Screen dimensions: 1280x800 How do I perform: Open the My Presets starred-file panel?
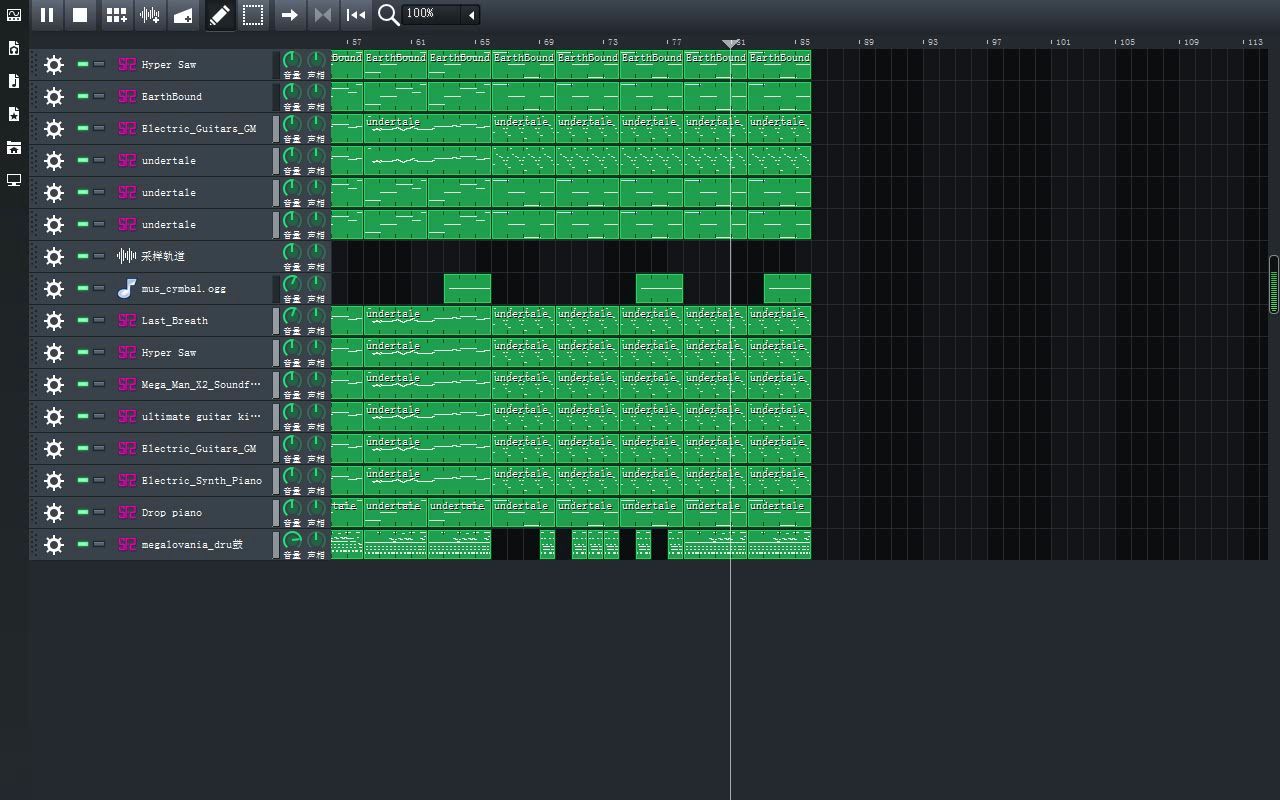[14, 114]
